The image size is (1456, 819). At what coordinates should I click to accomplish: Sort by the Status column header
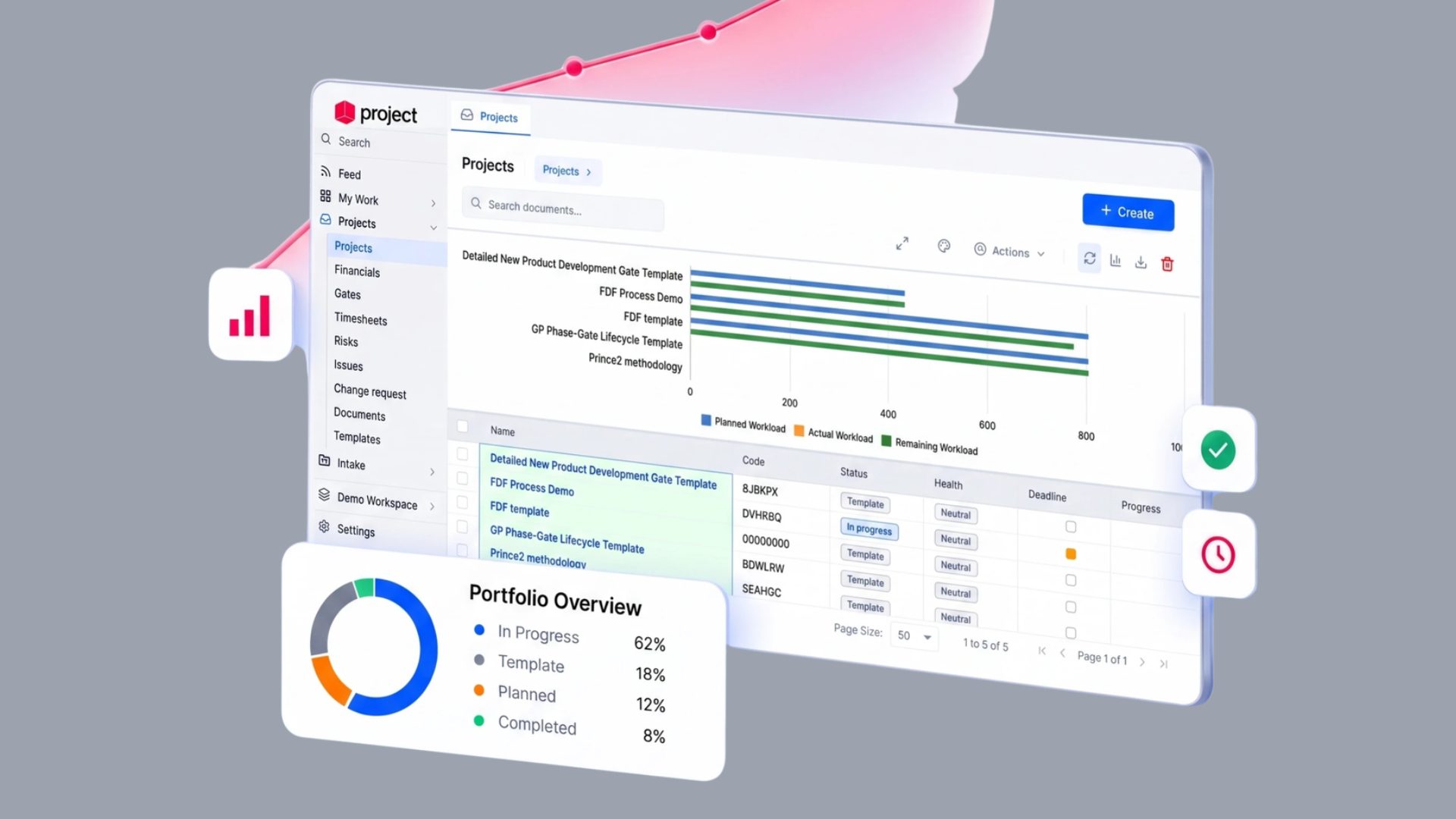[853, 472]
